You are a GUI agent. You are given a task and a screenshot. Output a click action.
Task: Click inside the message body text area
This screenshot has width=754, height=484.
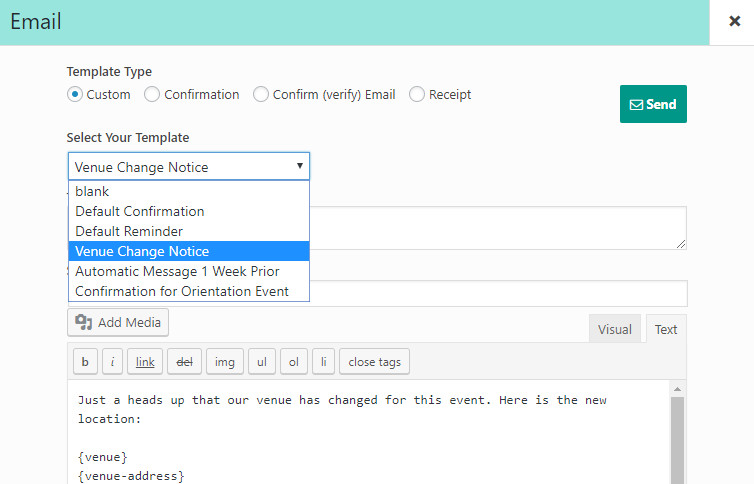(368, 432)
